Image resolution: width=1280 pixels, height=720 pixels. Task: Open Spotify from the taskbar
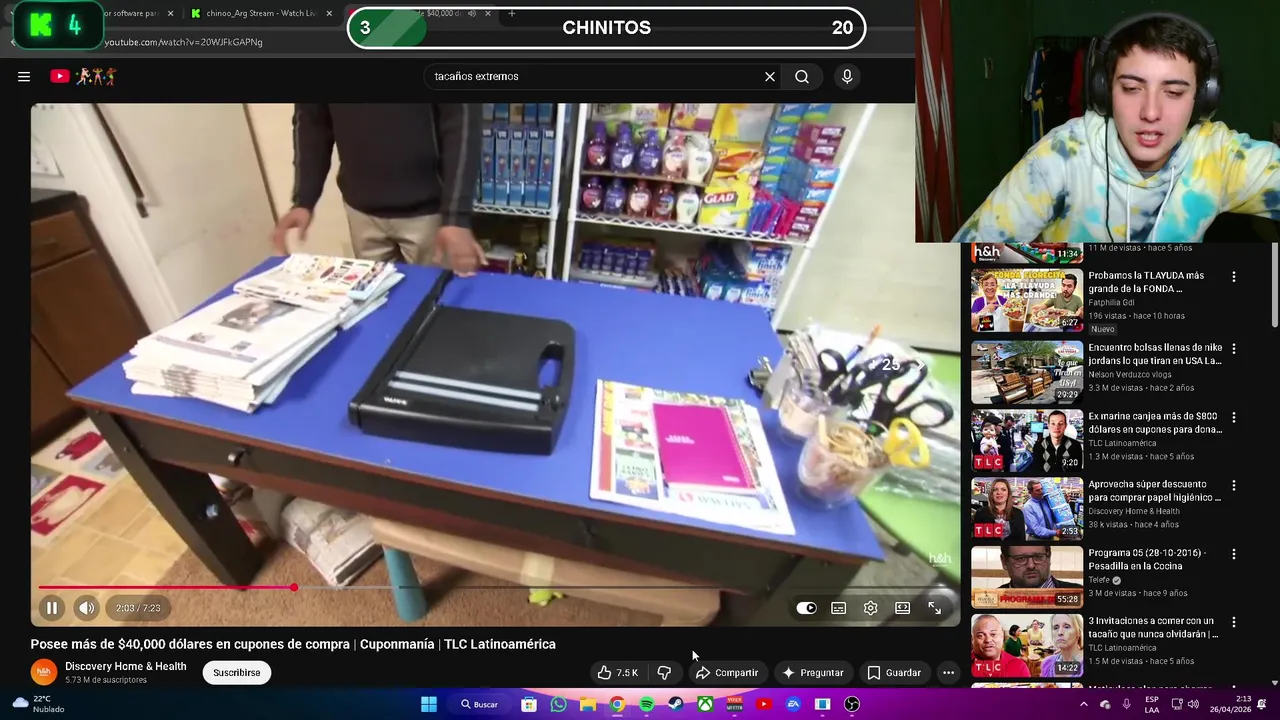(x=646, y=704)
